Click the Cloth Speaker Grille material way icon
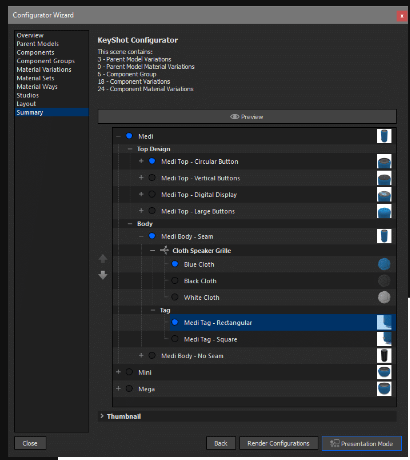 point(164,250)
